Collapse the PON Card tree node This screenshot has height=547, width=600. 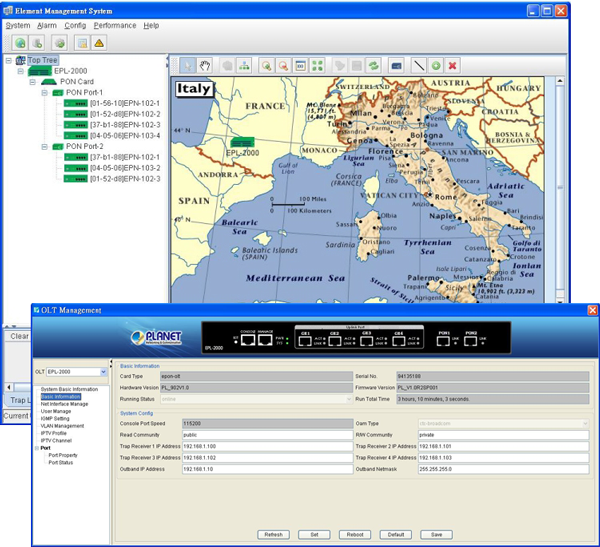(x=33, y=82)
